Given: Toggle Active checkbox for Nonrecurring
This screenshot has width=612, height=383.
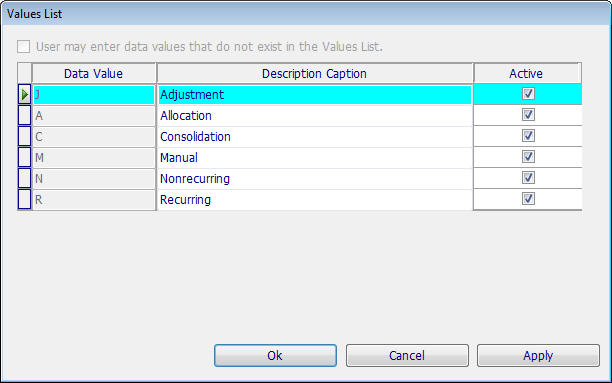Looking at the screenshot, I should tap(528, 178).
